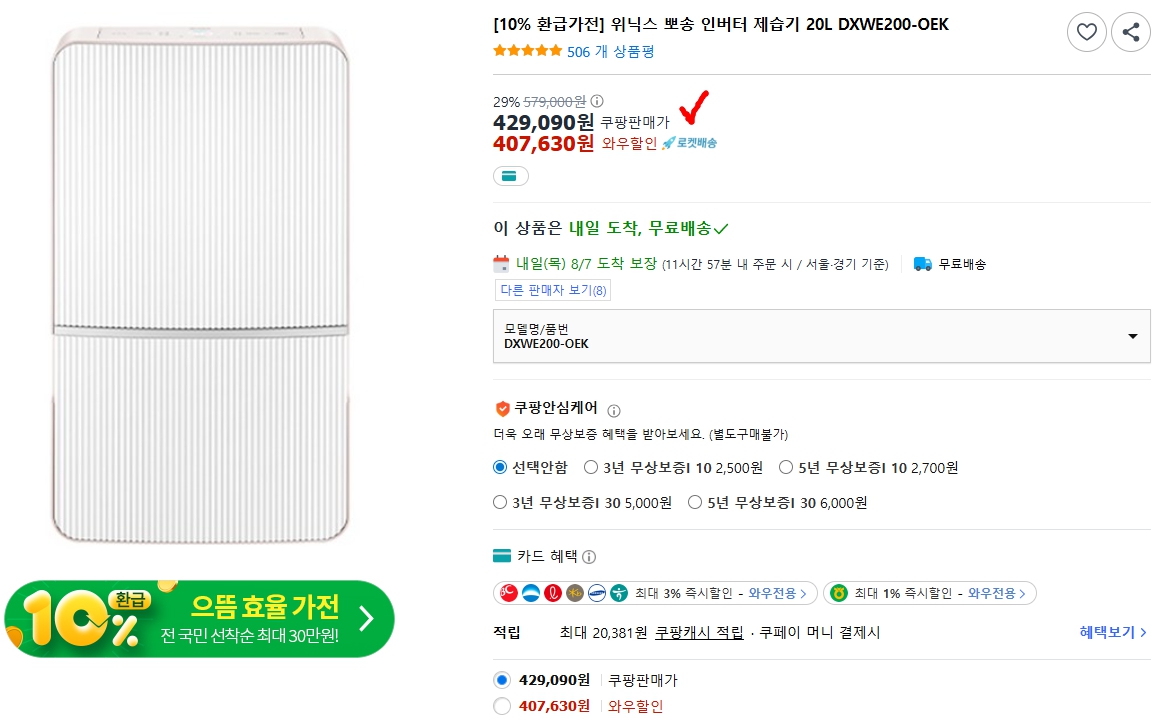This screenshot has height=721, width=1164.
Task: Click the 쿠팡안심케어 orange shield icon
Action: point(503,408)
